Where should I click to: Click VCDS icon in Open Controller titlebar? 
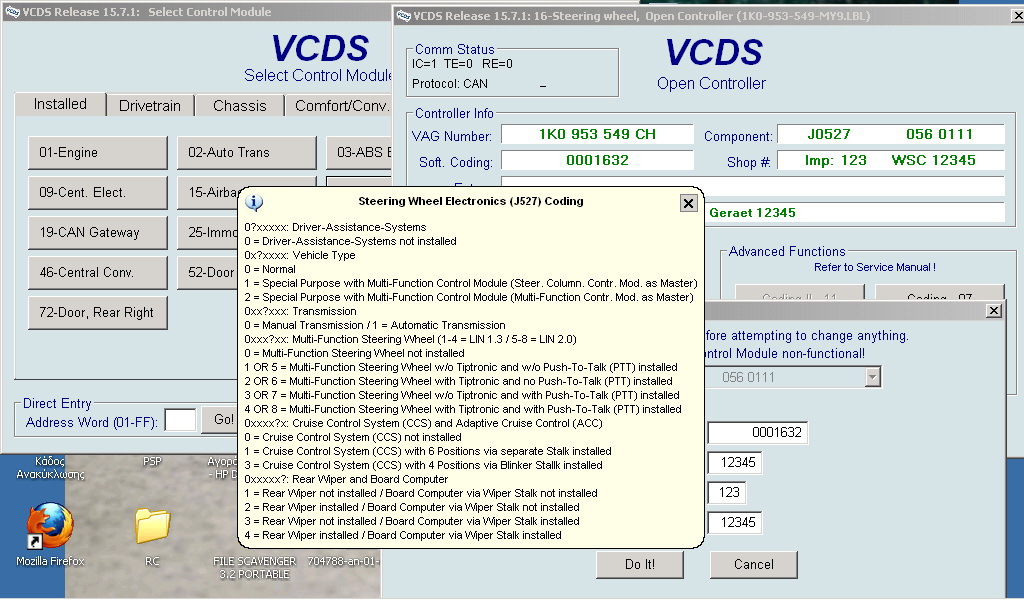point(404,16)
